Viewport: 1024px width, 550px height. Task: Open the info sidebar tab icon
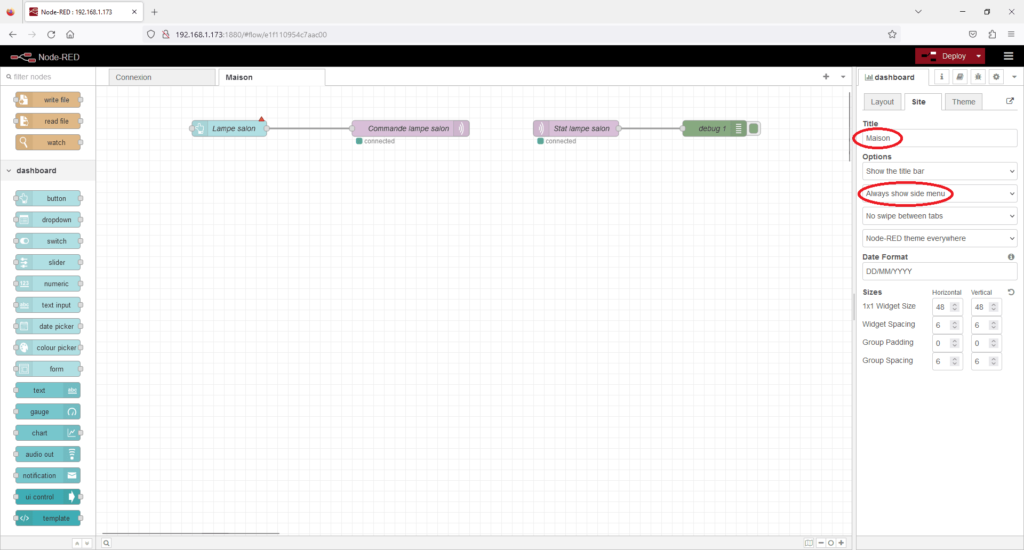point(941,77)
